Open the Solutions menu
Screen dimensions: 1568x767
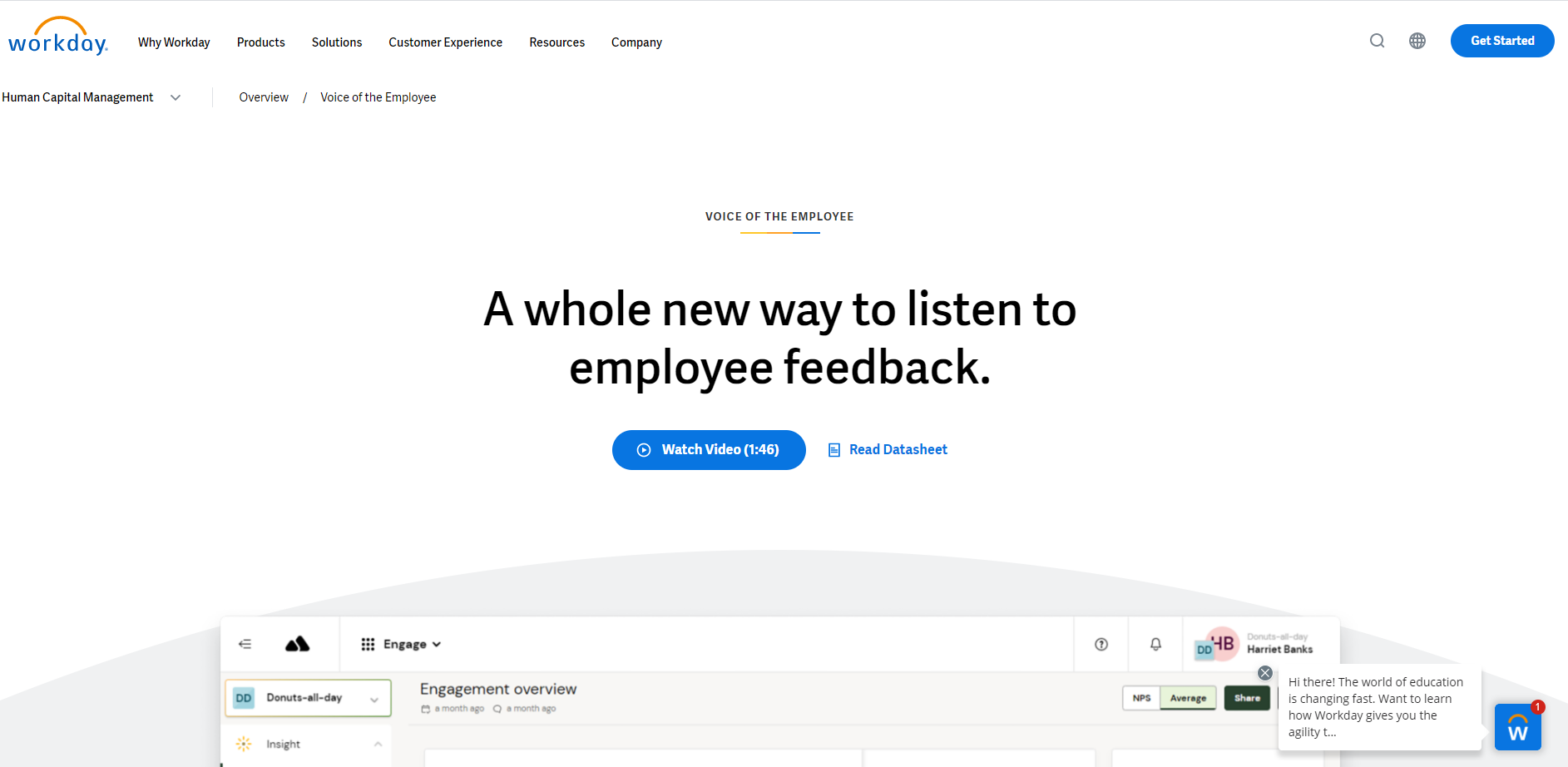pyautogui.click(x=337, y=42)
